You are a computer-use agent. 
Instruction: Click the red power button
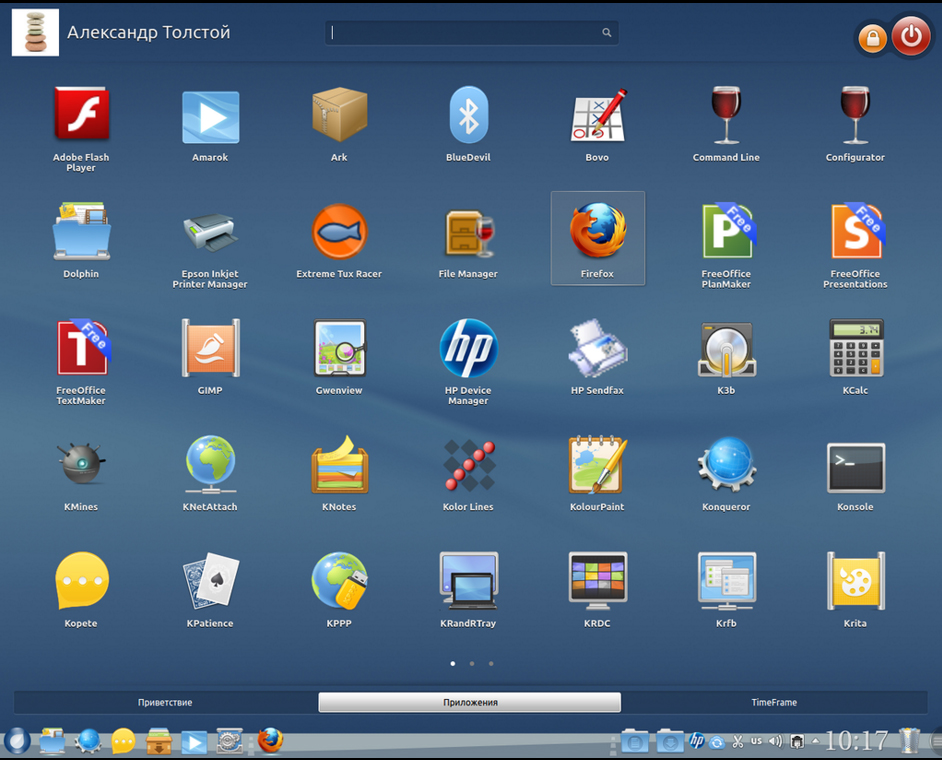pyautogui.click(x=910, y=37)
